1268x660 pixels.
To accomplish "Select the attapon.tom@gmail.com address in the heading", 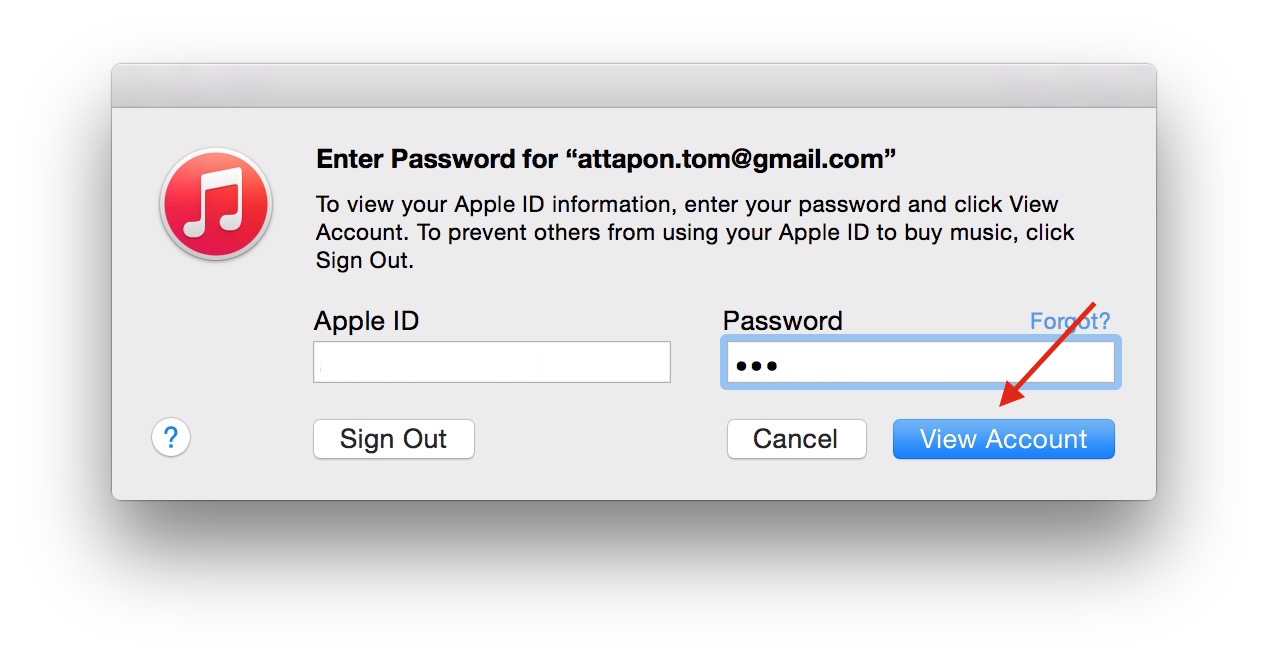I will pyautogui.click(x=731, y=159).
